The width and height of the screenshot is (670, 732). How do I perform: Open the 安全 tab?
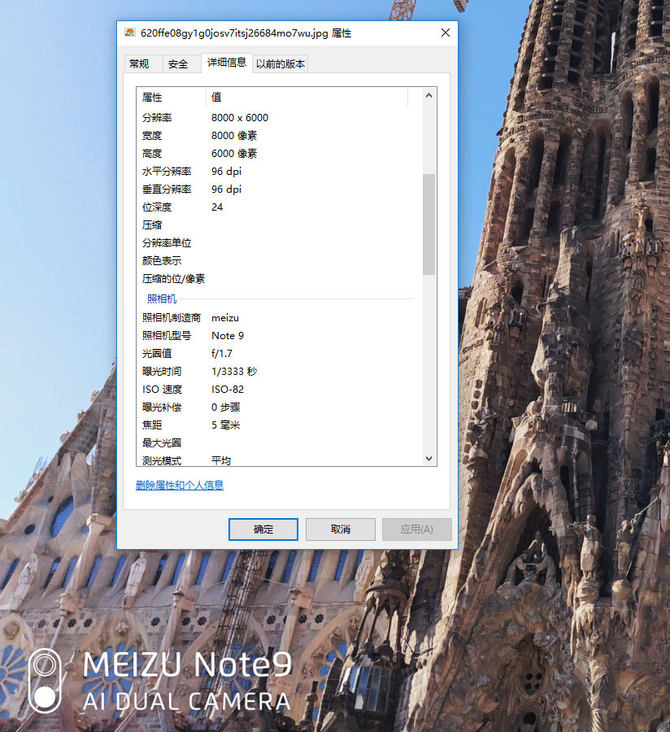178,64
